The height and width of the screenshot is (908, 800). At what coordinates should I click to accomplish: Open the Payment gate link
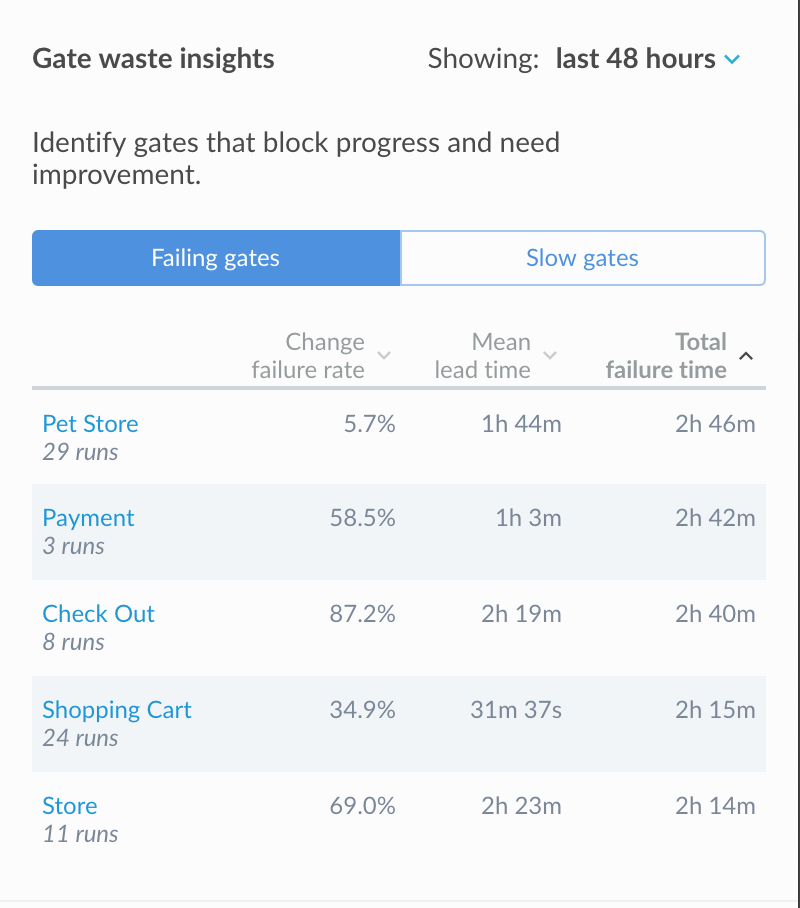88,518
